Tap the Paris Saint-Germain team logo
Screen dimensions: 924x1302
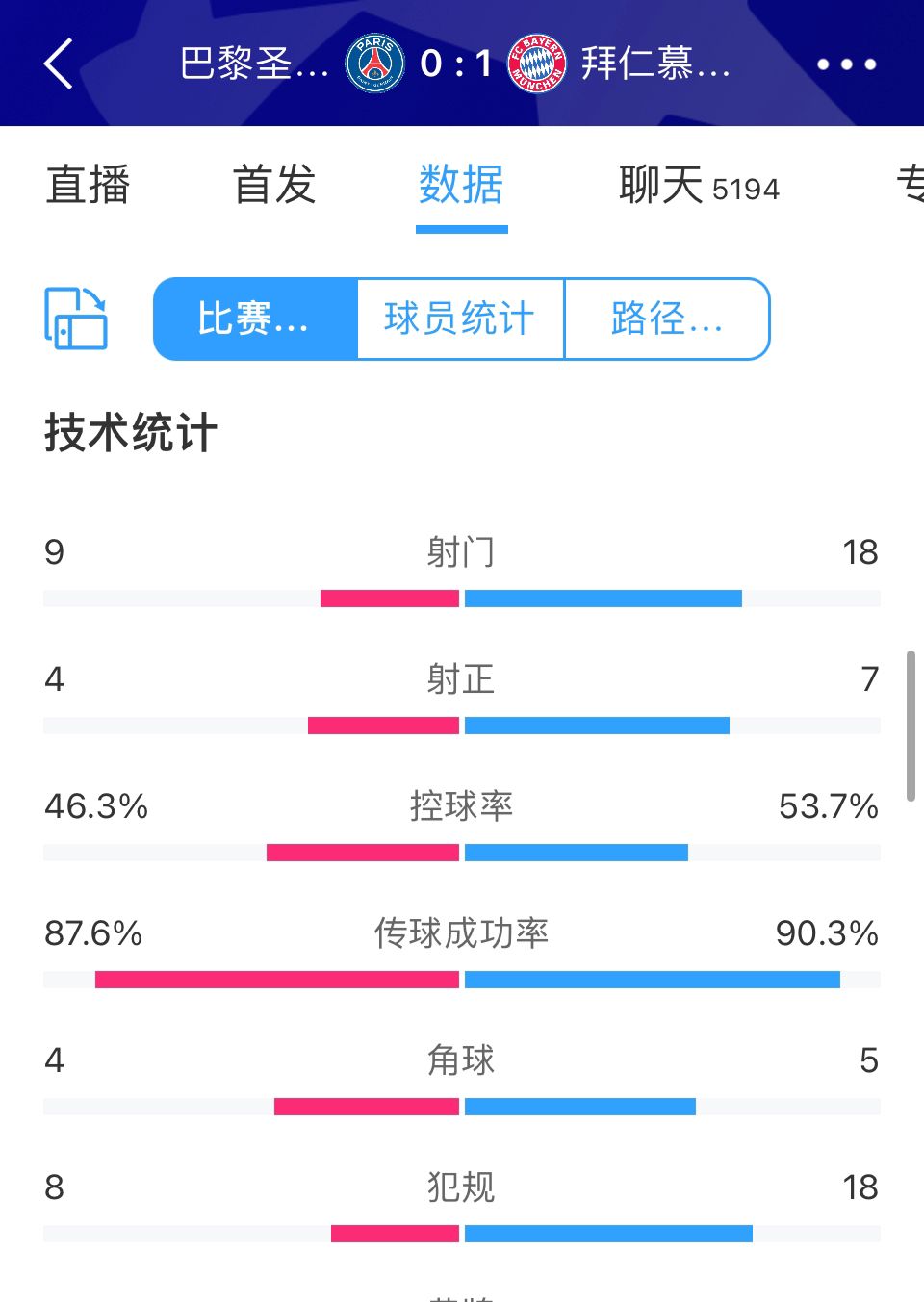tap(374, 64)
